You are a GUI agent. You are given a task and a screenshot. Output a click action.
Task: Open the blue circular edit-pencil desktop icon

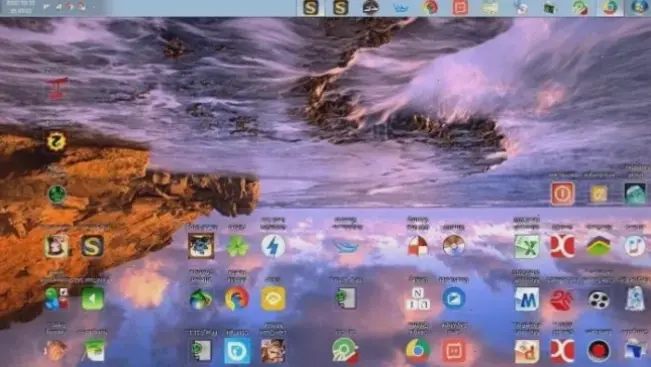453,298
